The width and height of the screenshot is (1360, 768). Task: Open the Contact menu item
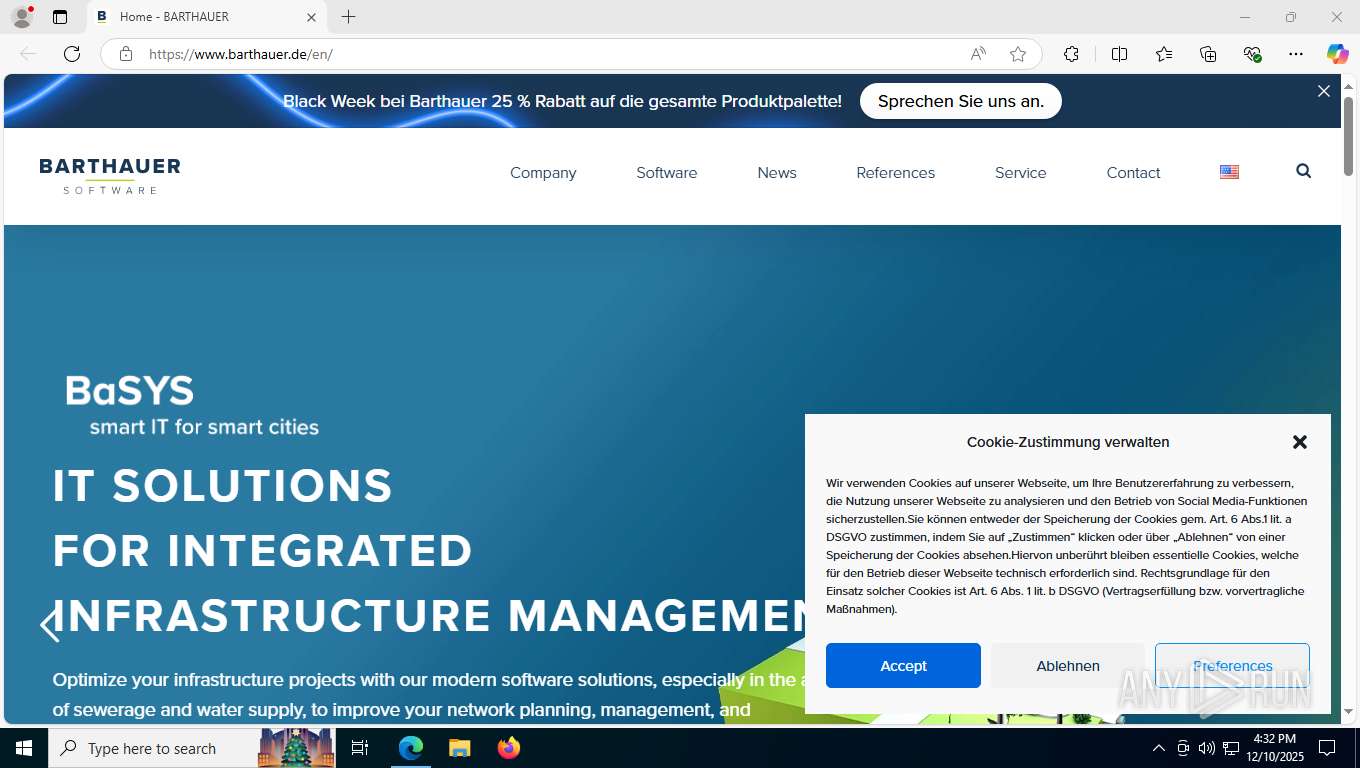click(1134, 173)
